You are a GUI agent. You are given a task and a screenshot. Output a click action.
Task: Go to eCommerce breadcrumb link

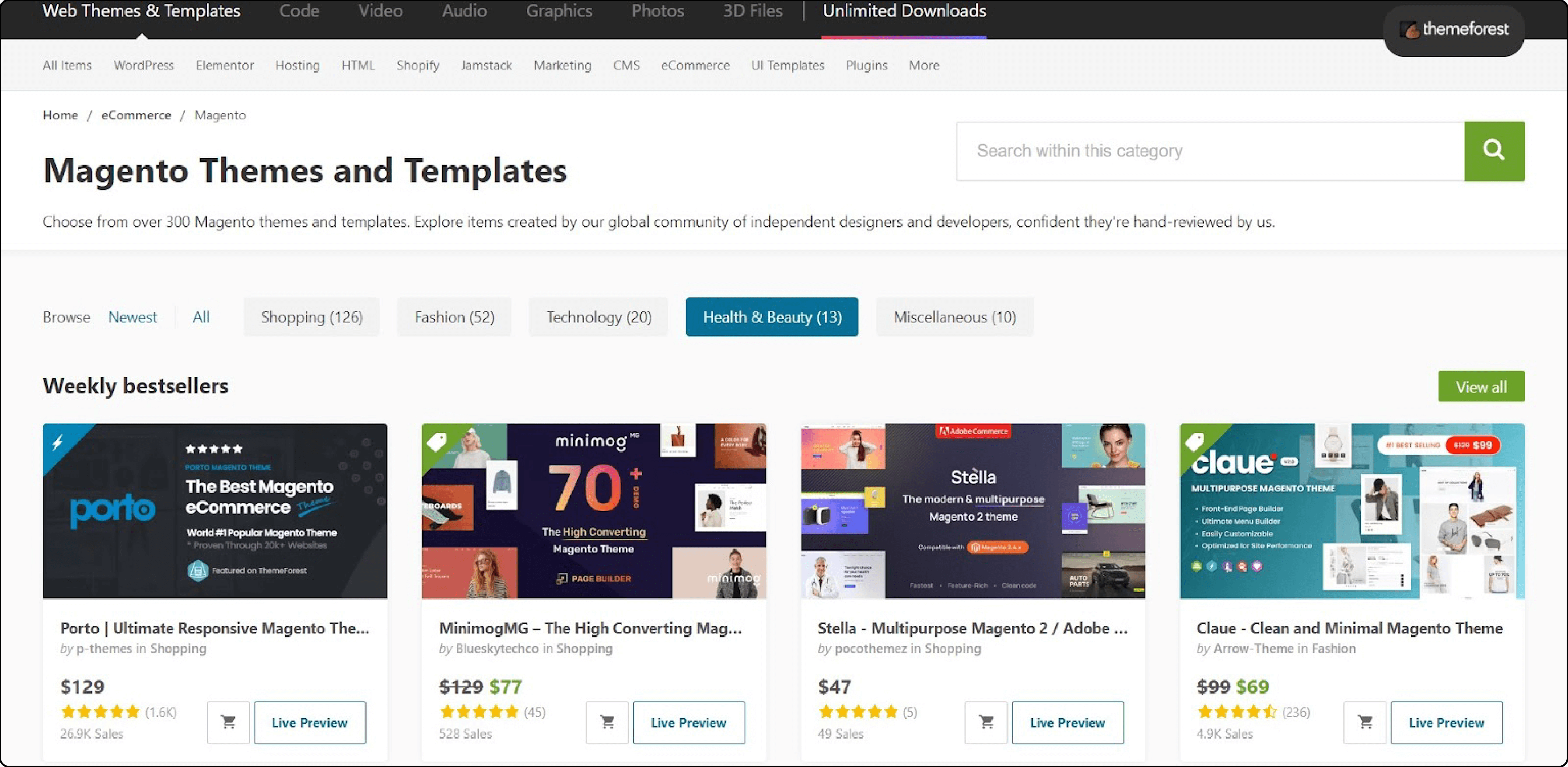[136, 115]
